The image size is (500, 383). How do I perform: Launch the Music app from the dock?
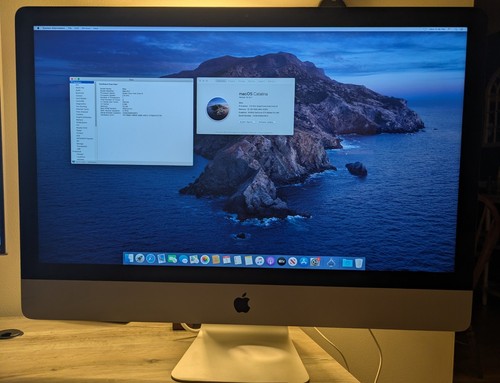click(x=260, y=260)
